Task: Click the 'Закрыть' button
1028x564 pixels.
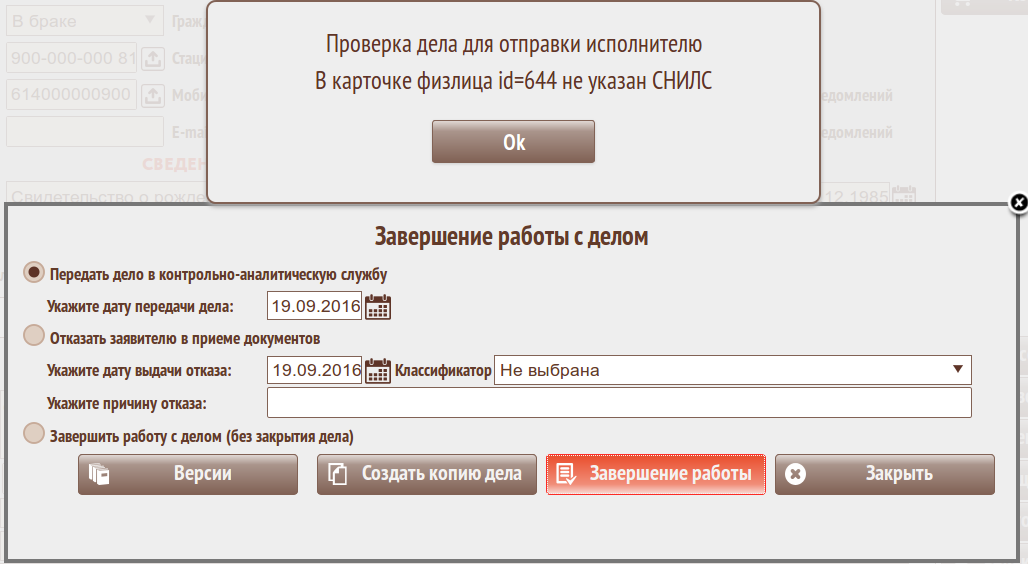Action: pyautogui.click(x=885, y=475)
